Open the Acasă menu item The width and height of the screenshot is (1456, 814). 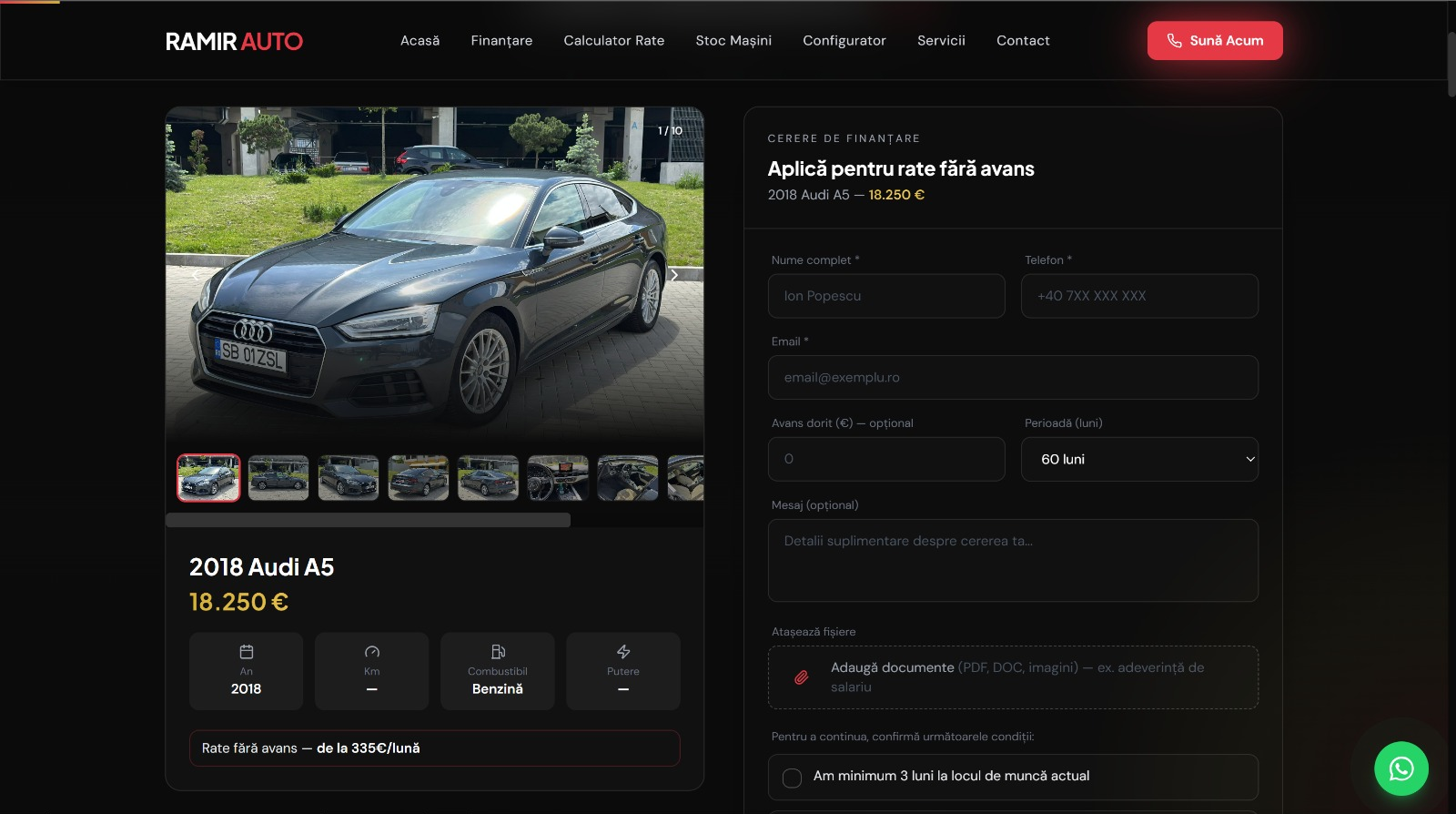[x=420, y=40]
